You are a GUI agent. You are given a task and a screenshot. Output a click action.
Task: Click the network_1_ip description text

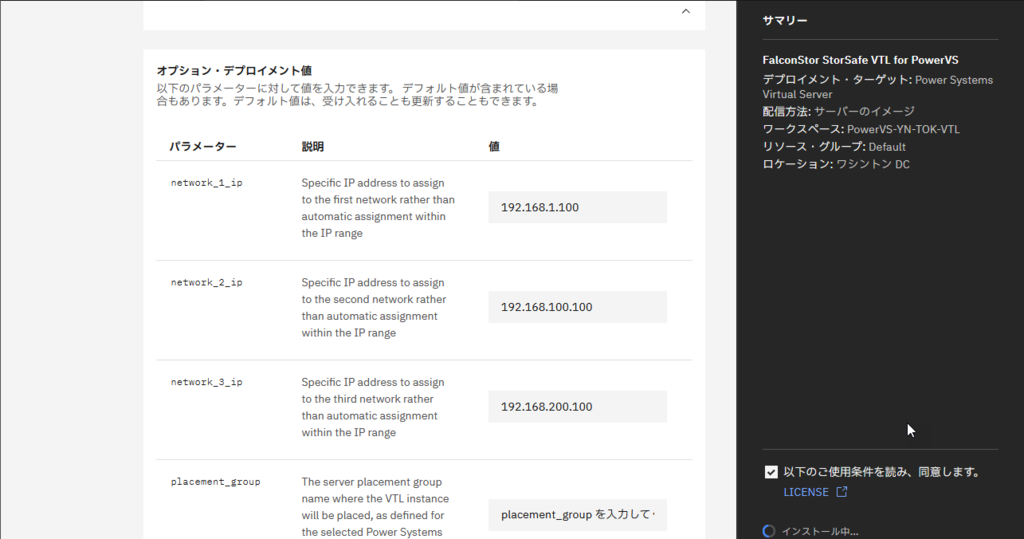click(378, 208)
